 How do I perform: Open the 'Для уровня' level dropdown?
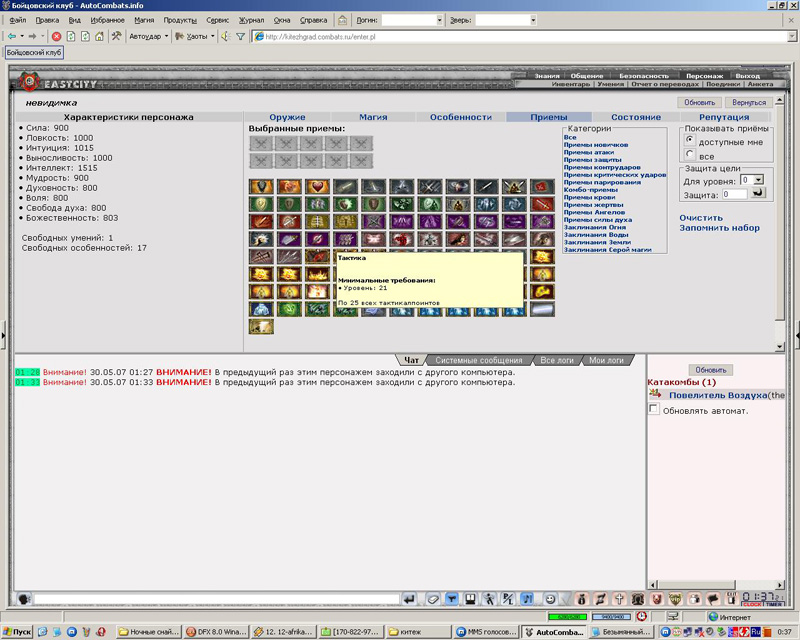click(x=753, y=180)
